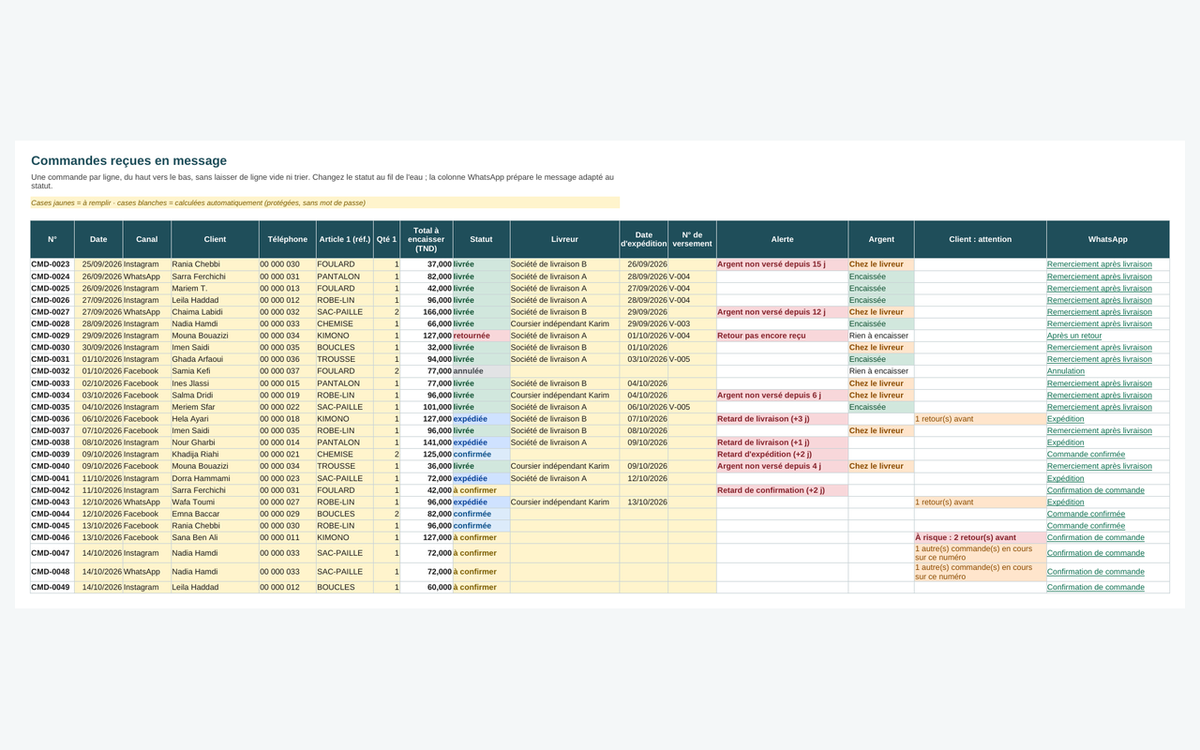
Task: Select client cell 'Chaima Labidi'
Action: pyautogui.click(x=215, y=312)
